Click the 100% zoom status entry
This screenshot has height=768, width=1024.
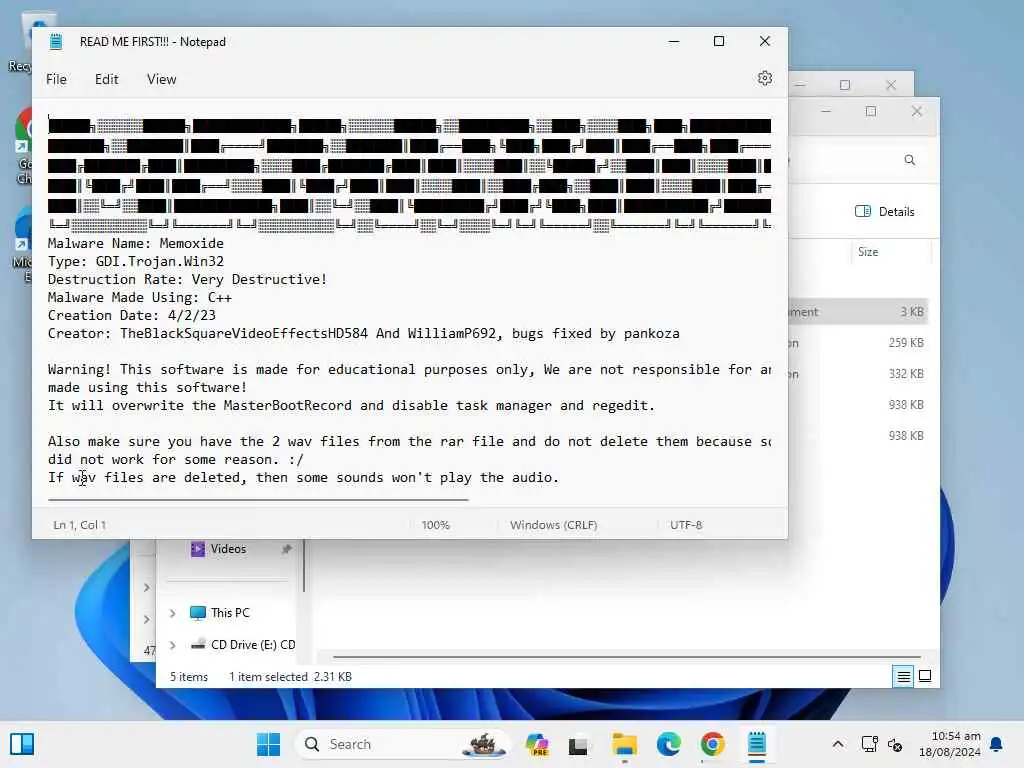436,524
